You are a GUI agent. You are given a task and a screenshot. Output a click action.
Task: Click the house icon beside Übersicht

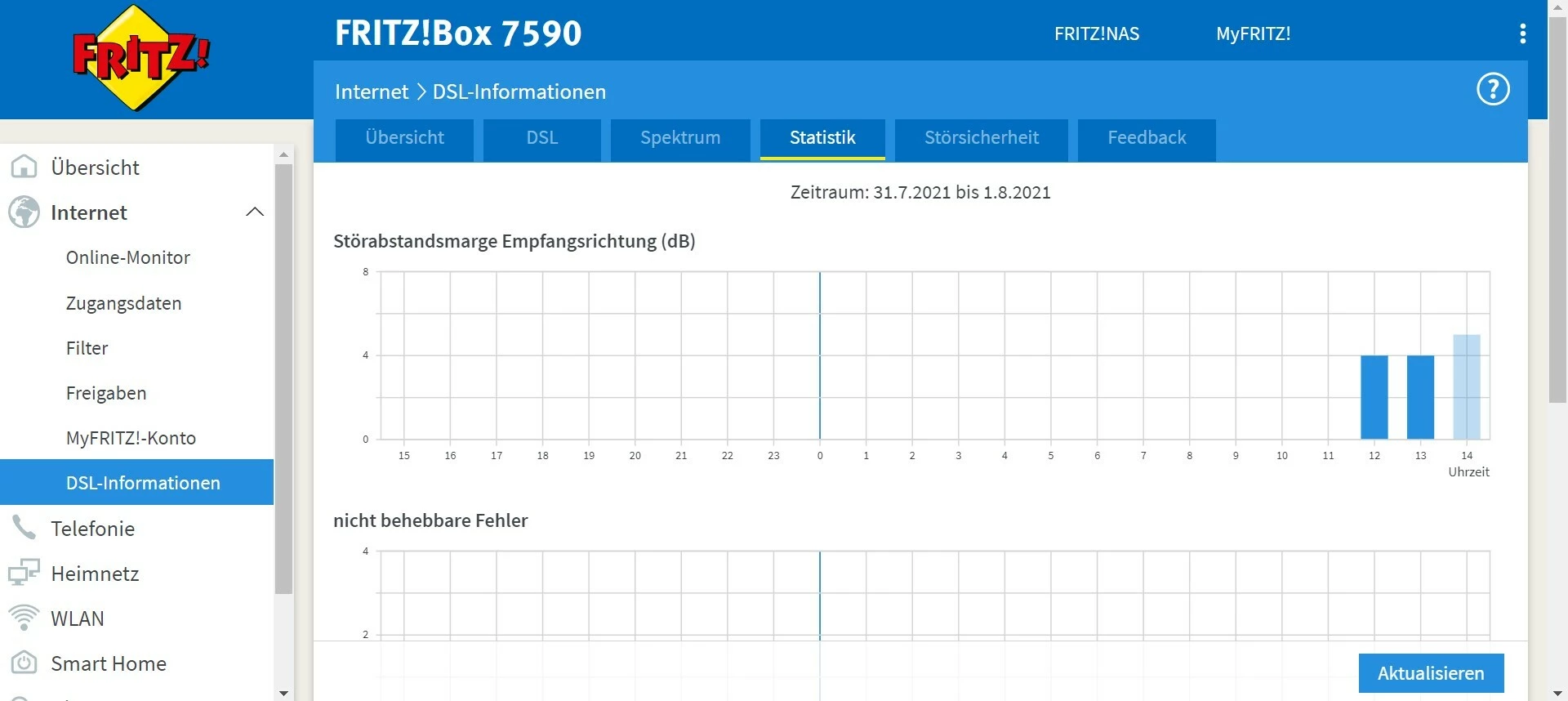[24, 167]
